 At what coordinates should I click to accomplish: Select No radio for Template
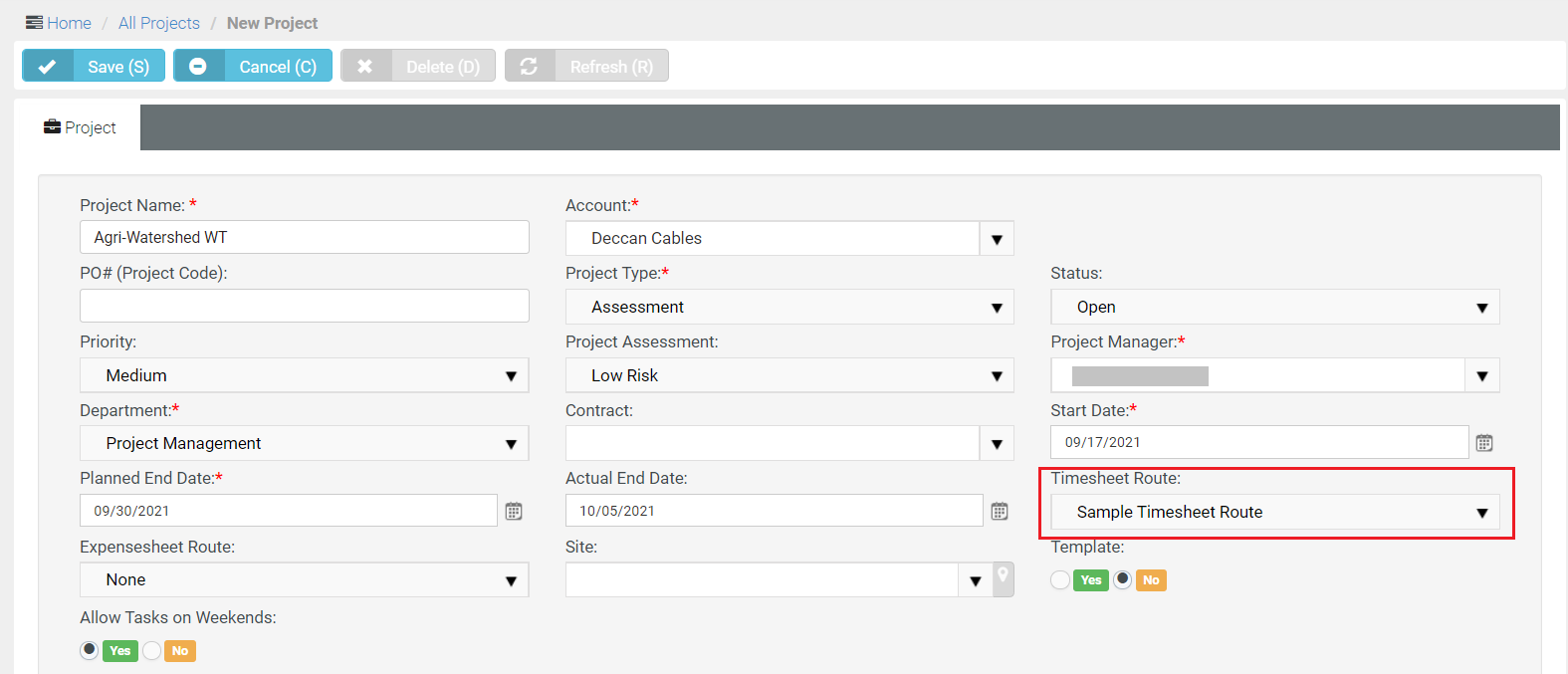pos(1123,580)
